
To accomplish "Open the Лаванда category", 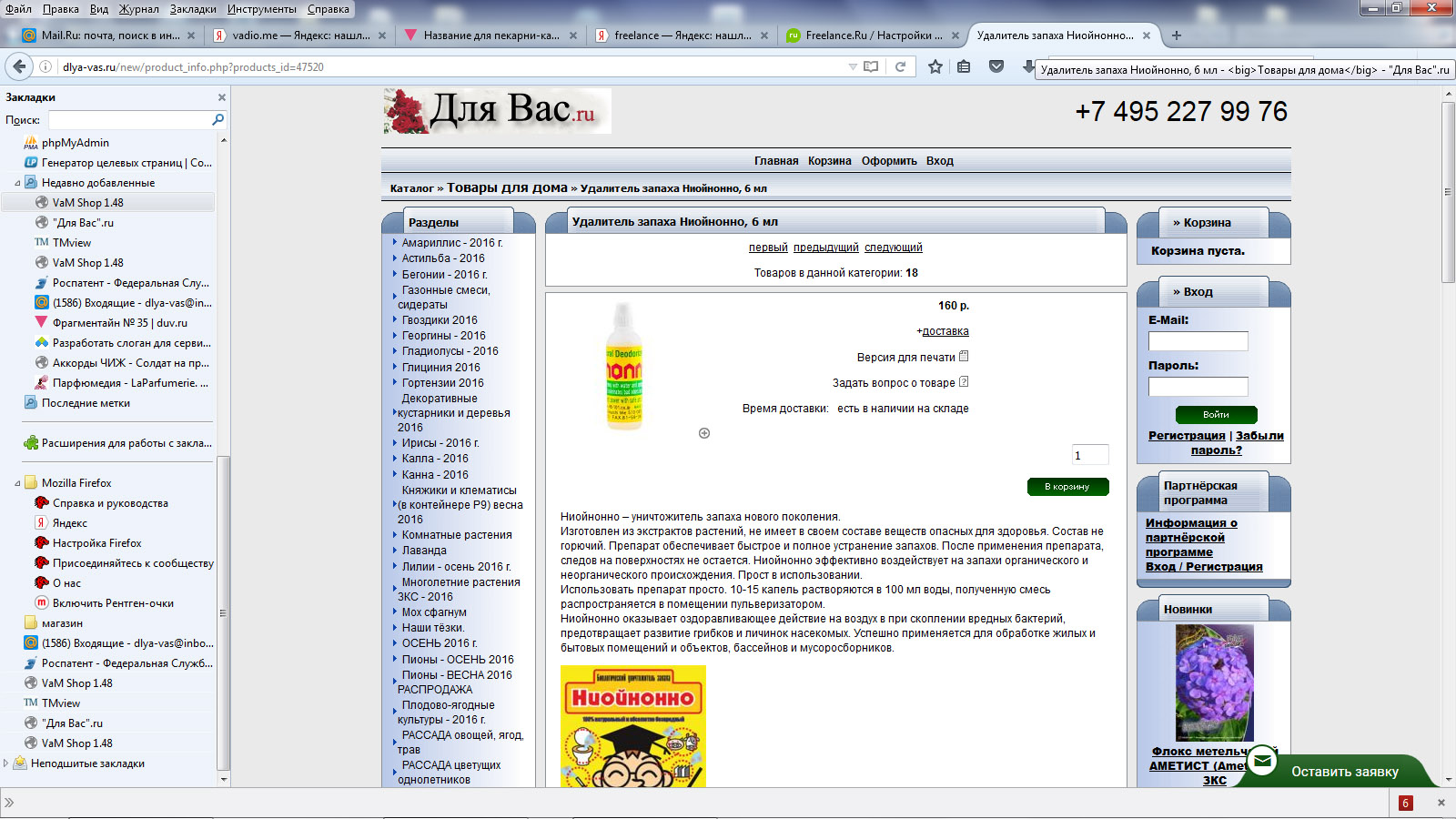I will 424,551.
